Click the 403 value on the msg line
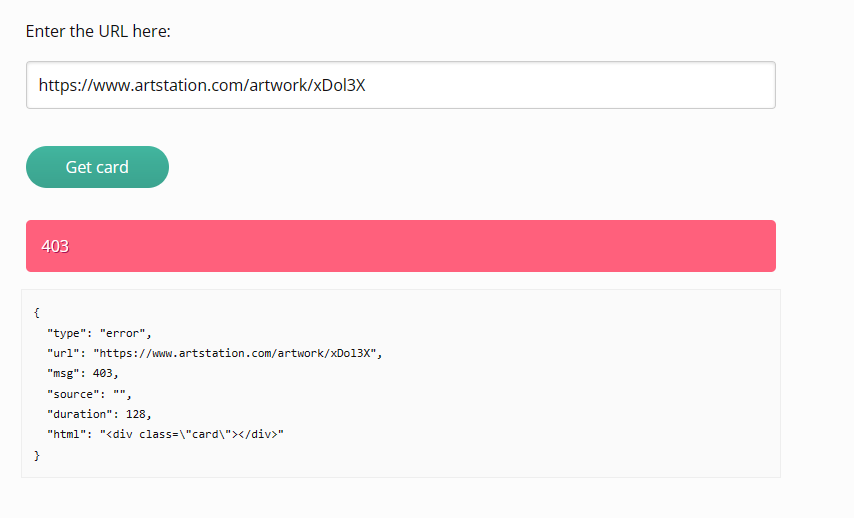 tap(102, 374)
